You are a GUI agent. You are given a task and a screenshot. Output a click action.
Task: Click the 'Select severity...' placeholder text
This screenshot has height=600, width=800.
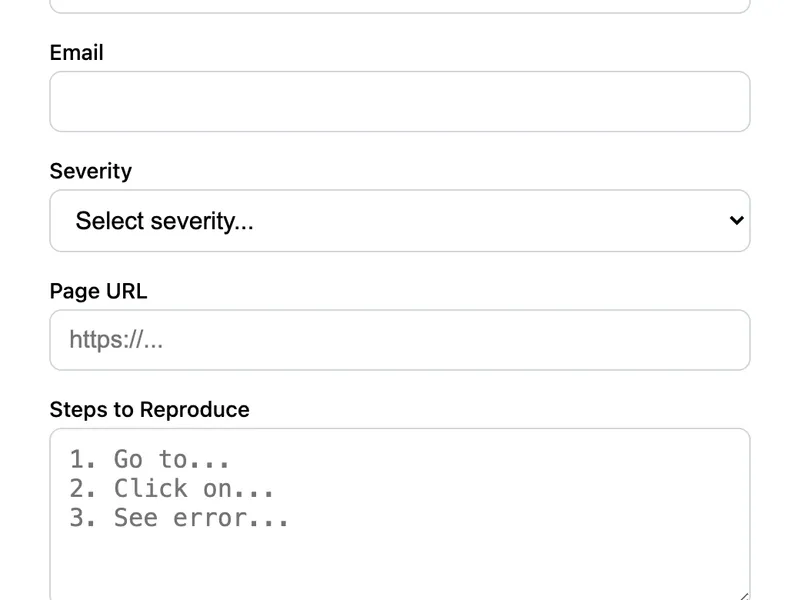pyautogui.click(x=164, y=221)
